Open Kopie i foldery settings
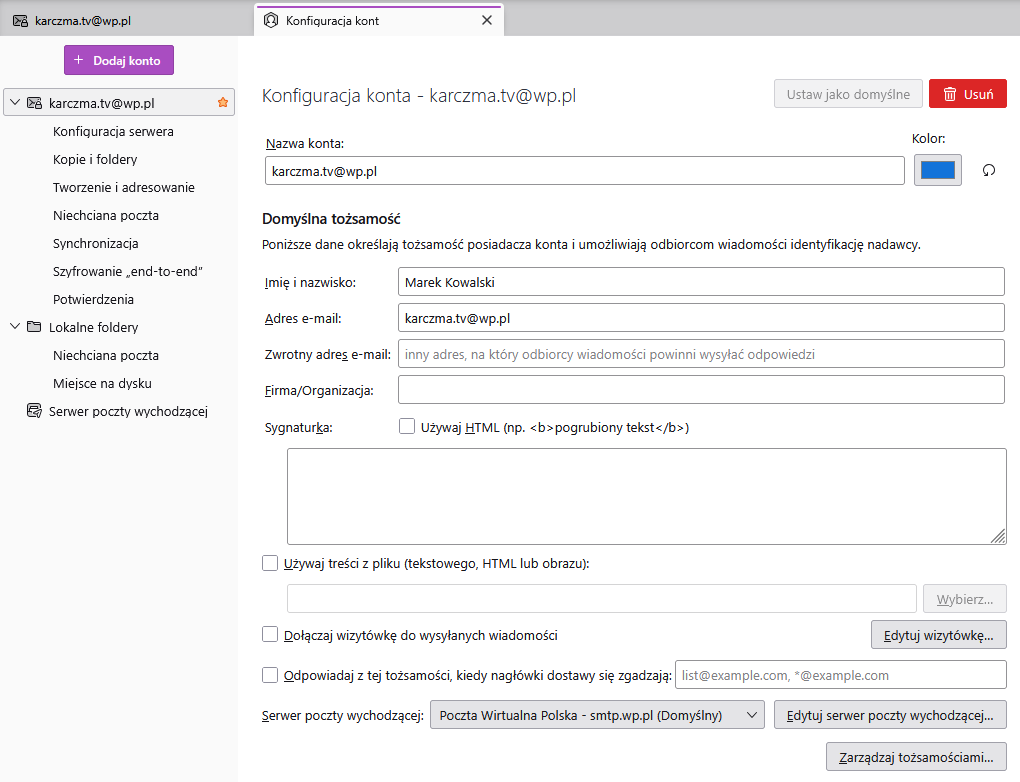 point(95,159)
